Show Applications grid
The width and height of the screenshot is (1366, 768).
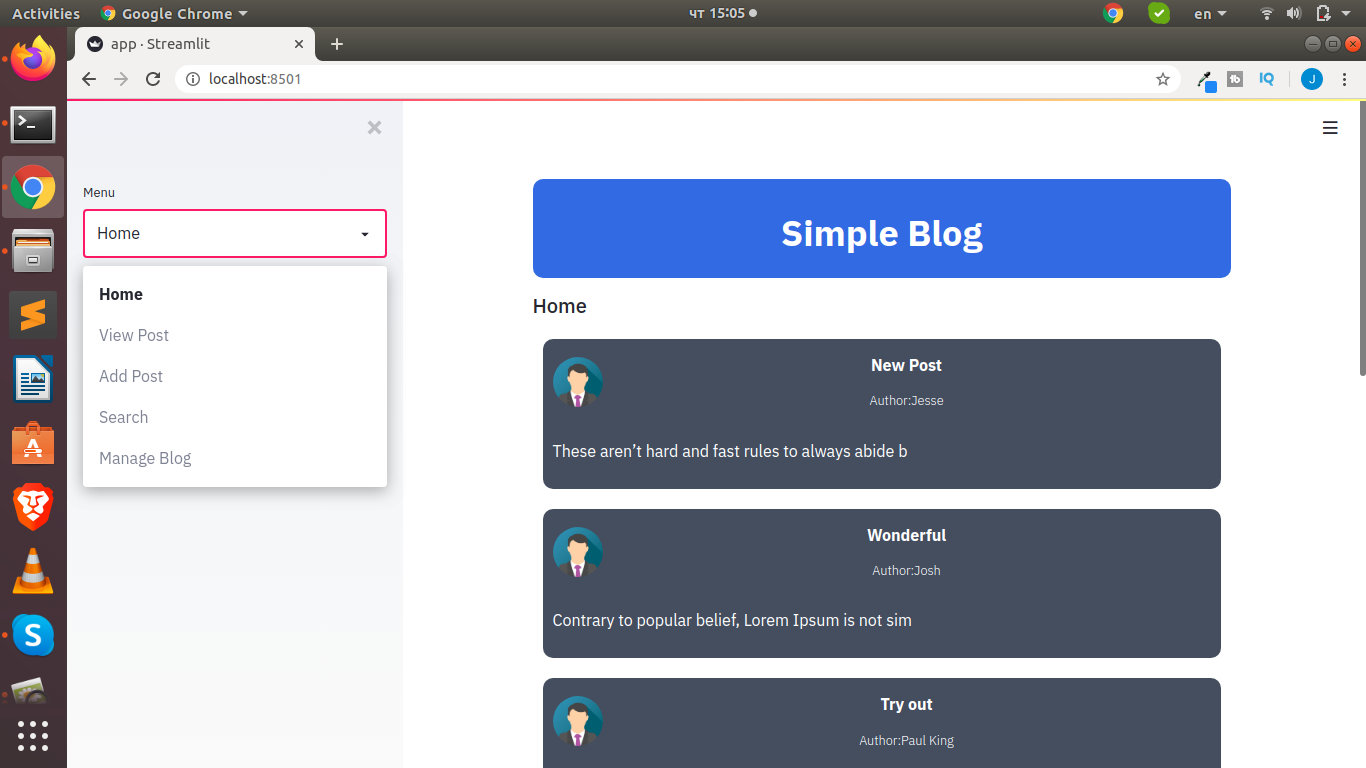pyautogui.click(x=33, y=735)
